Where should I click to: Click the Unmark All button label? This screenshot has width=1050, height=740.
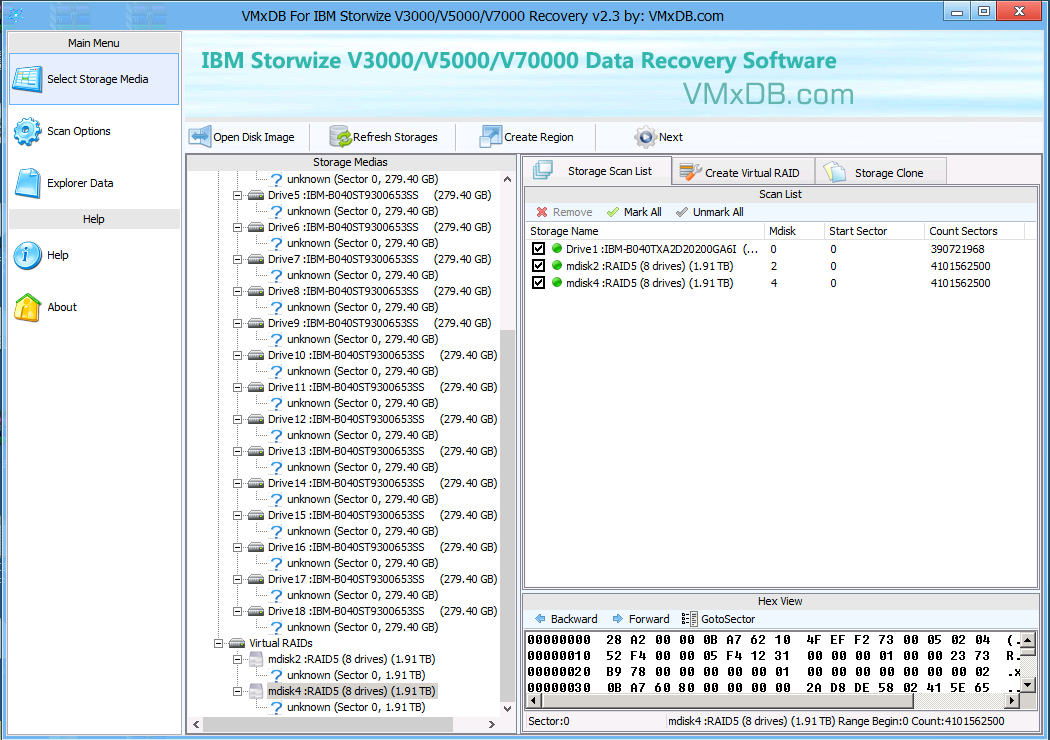coord(718,212)
